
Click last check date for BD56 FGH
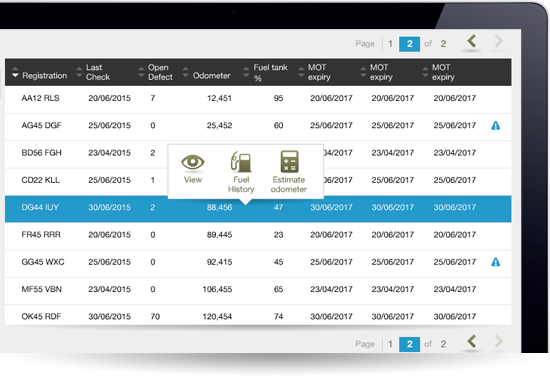(x=109, y=153)
